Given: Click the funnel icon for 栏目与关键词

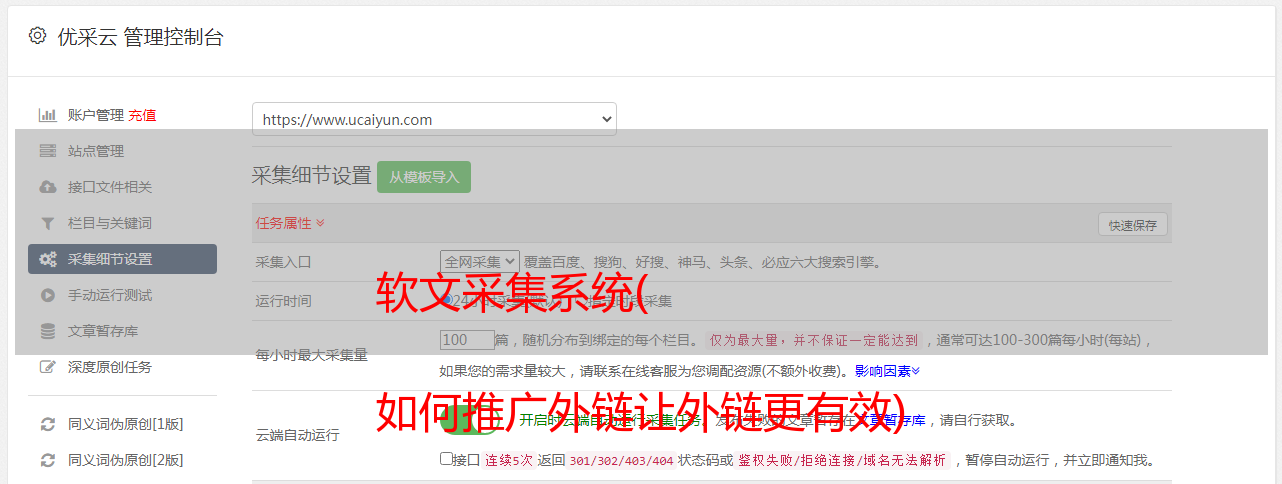Looking at the screenshot, I should 47,223.
